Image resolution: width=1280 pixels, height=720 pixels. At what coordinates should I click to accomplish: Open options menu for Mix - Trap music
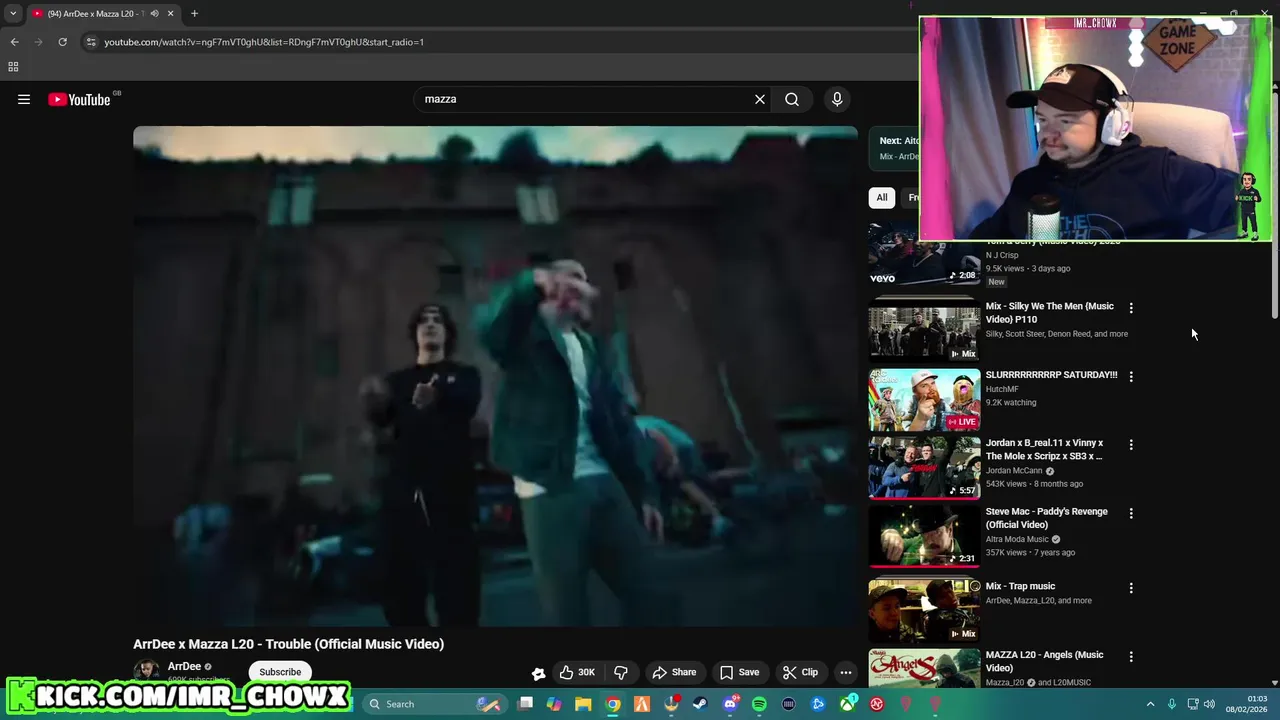click(x=1131, y=588)
